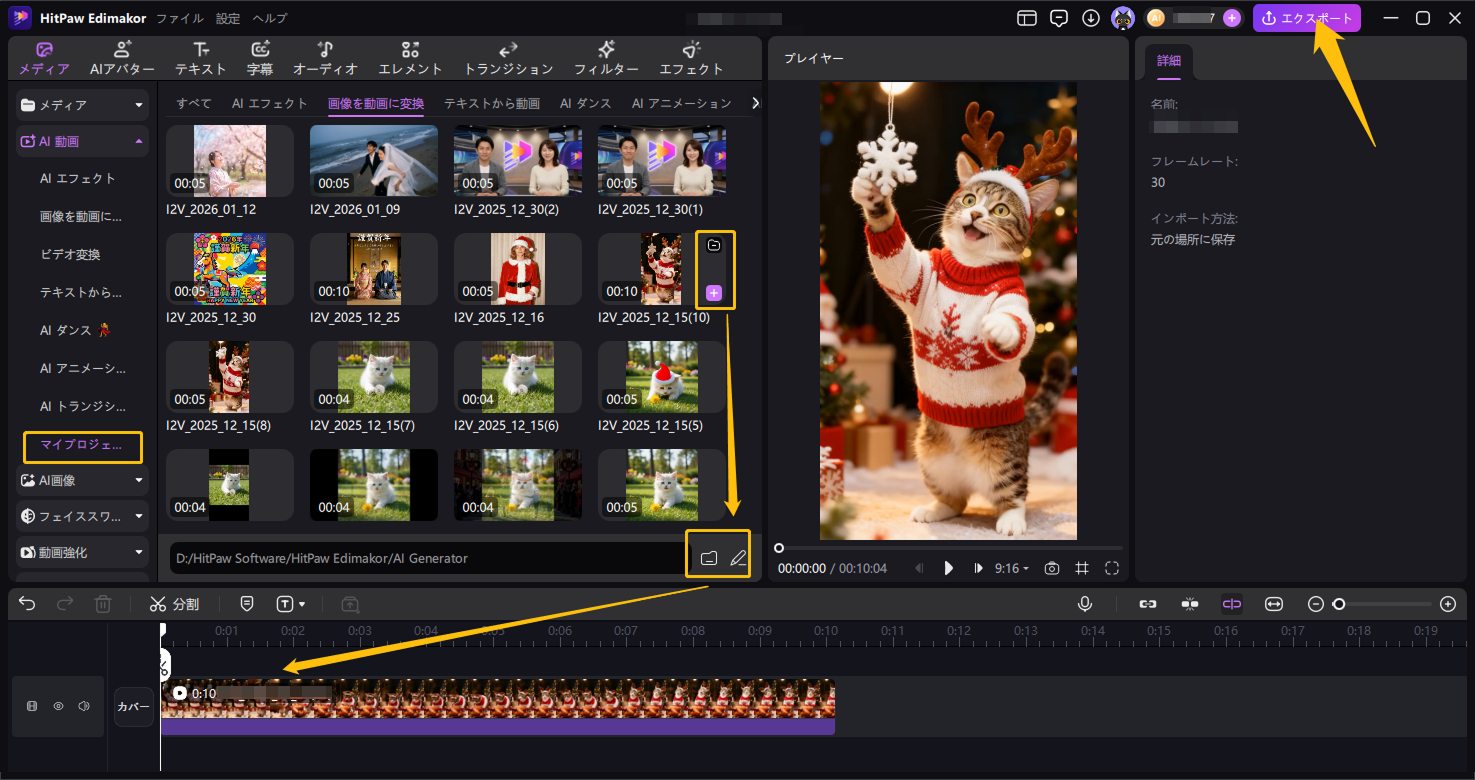Open the 9:16 aspect ratio dropdown
The image size is (1475, 780).
[x=1011, y=568]
